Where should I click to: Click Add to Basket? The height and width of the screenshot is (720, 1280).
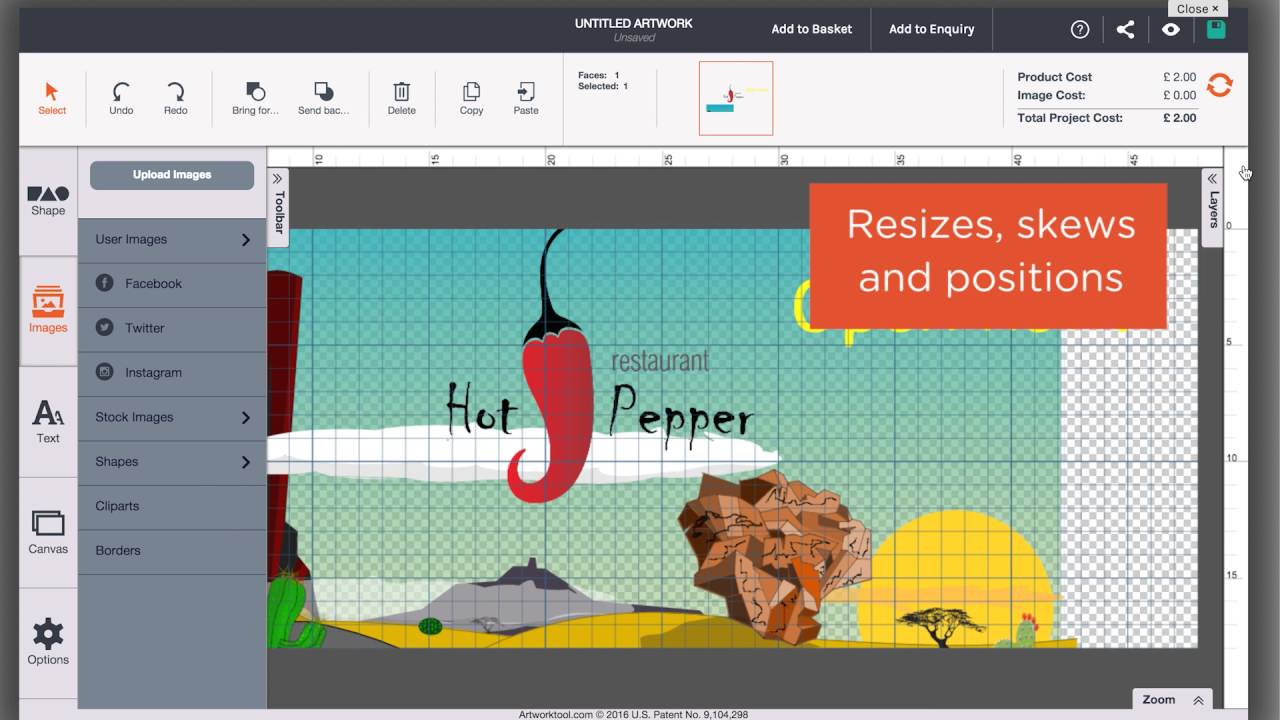(811, 29)
